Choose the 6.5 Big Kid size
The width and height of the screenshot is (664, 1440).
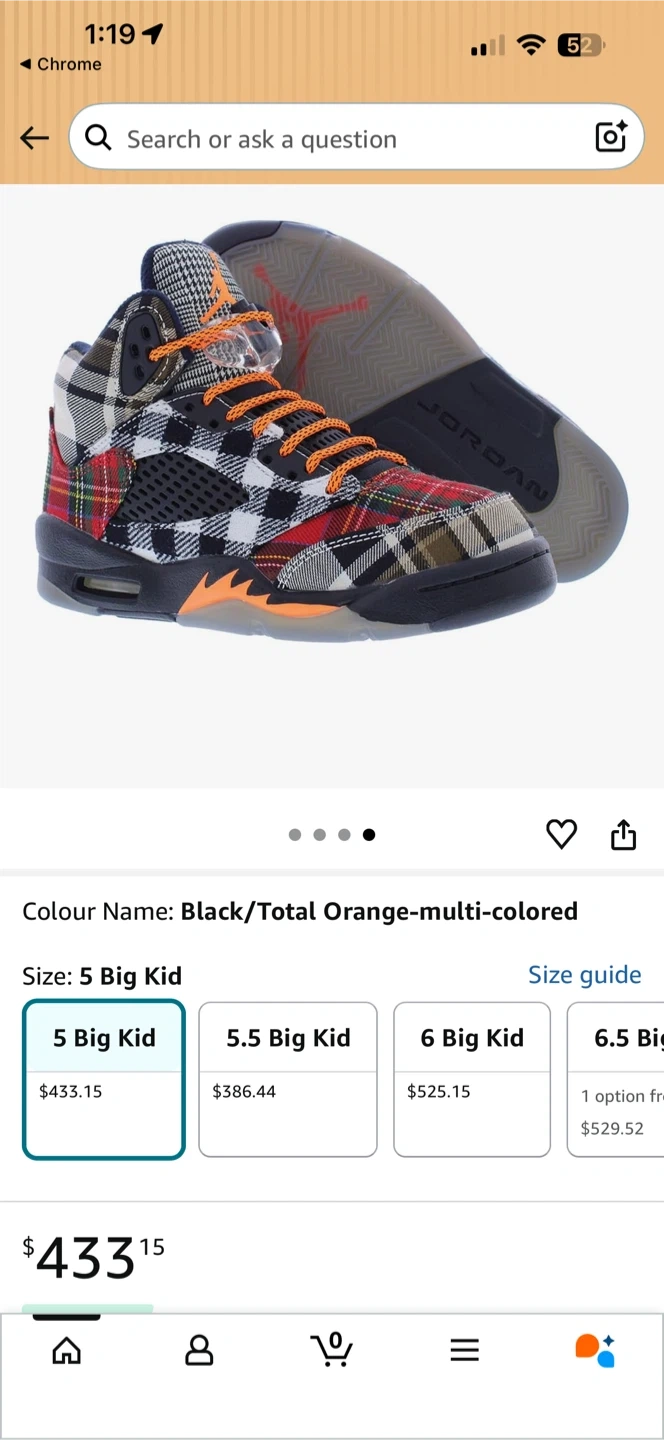click(x=616, y=1079)
